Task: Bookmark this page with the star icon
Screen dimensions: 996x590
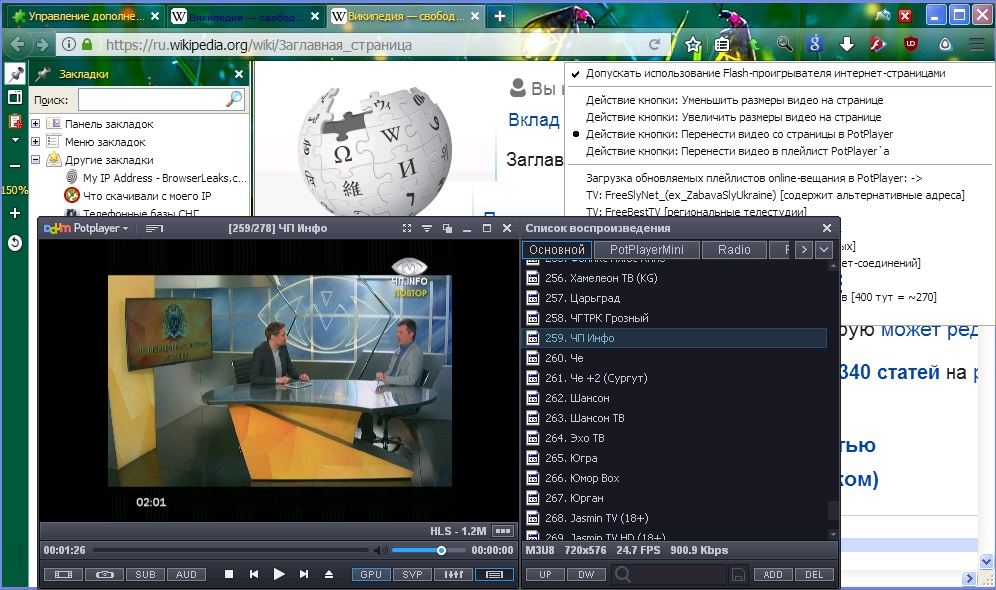Action: point(693,44)
